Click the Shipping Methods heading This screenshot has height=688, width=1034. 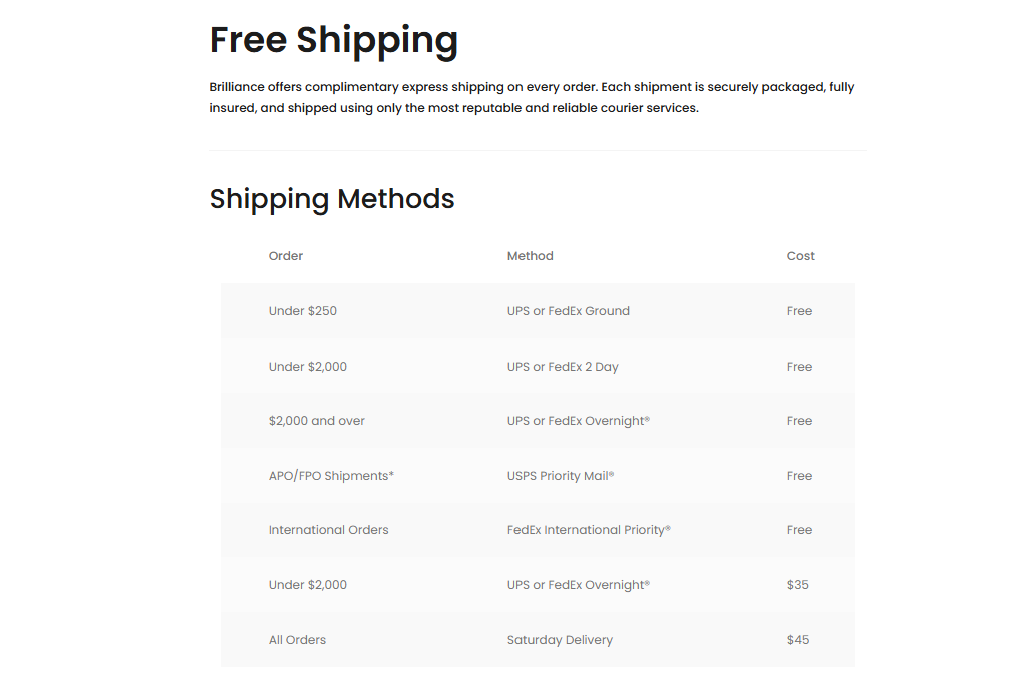(x=332, y=199)
